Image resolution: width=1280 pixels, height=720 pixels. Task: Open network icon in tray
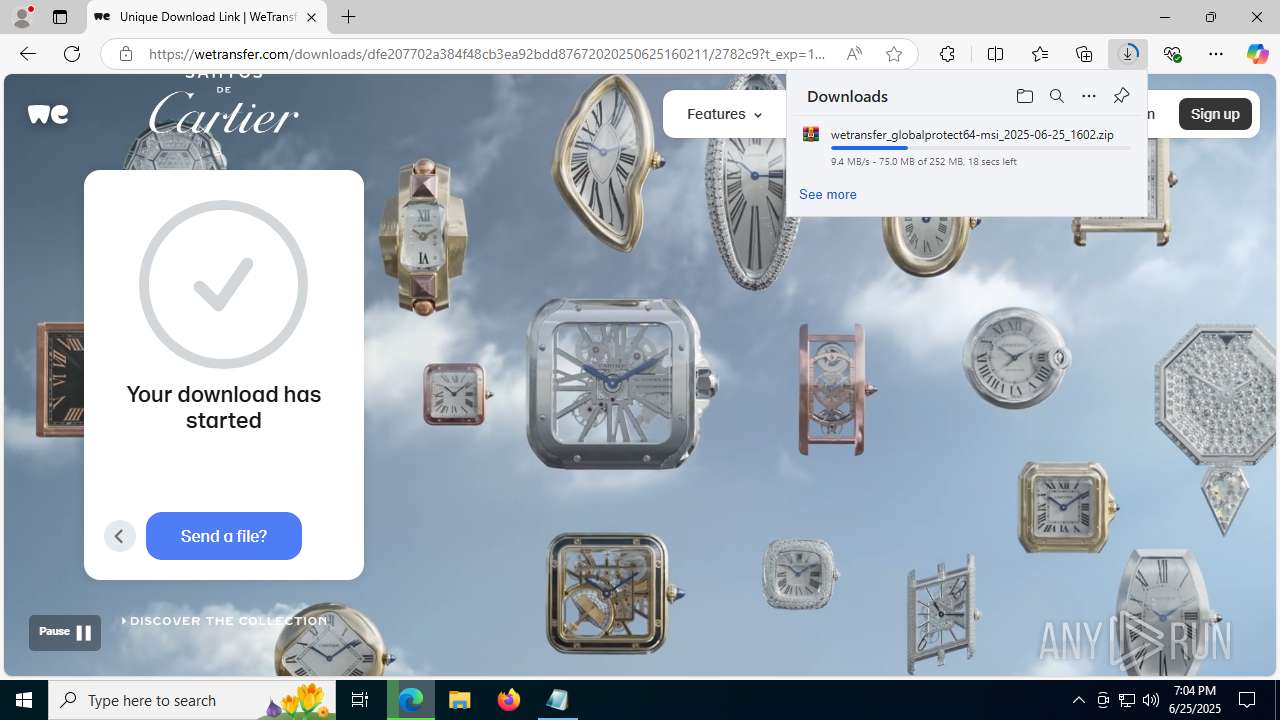[1127, 700]
